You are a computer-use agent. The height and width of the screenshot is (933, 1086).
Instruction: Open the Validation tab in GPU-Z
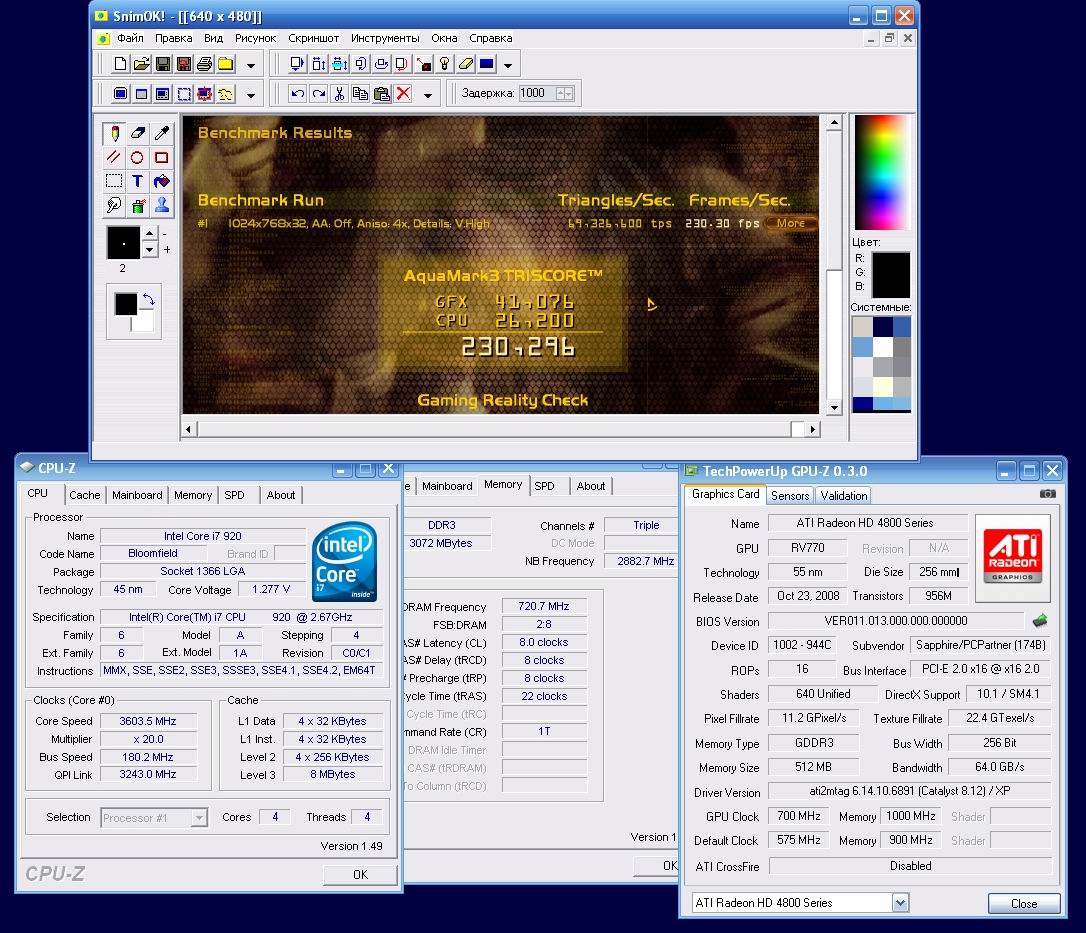tap(843, 495)
